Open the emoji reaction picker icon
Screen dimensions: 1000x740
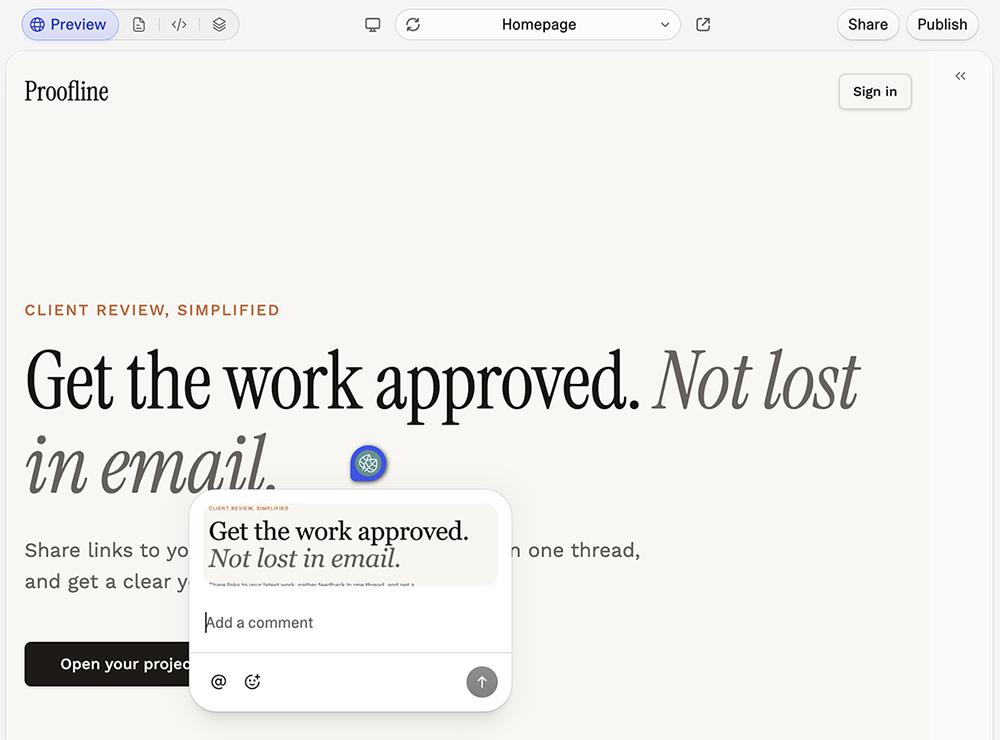tap(253, 682)
